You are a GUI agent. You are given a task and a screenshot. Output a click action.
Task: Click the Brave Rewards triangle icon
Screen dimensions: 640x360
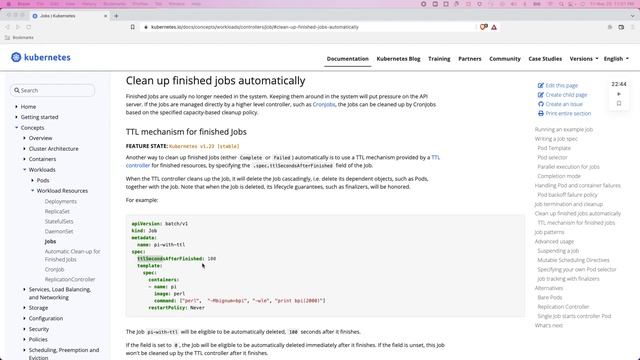point(494,27)
